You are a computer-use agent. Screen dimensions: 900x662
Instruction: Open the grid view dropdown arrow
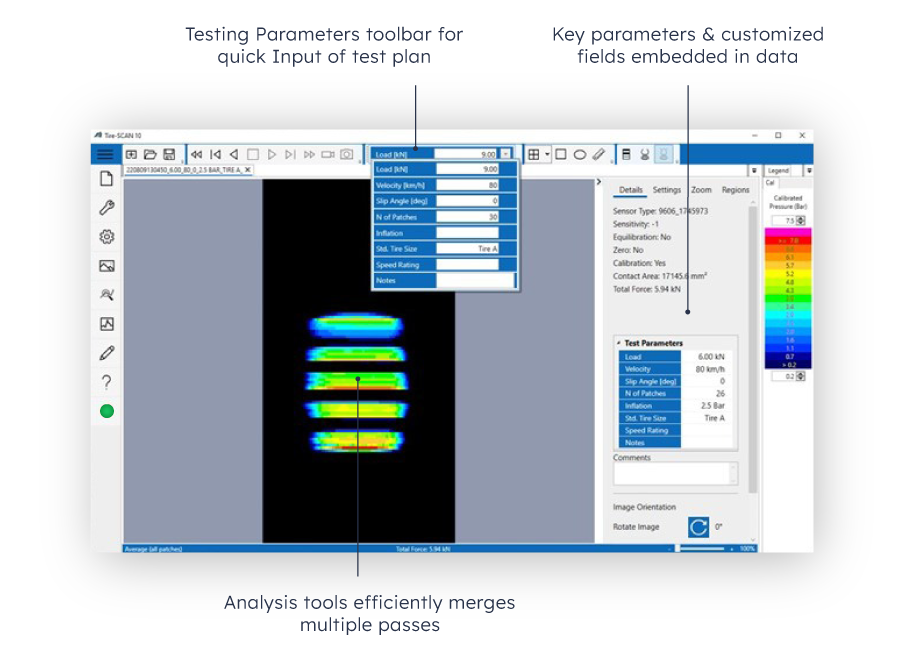click(x=547, y=154)
